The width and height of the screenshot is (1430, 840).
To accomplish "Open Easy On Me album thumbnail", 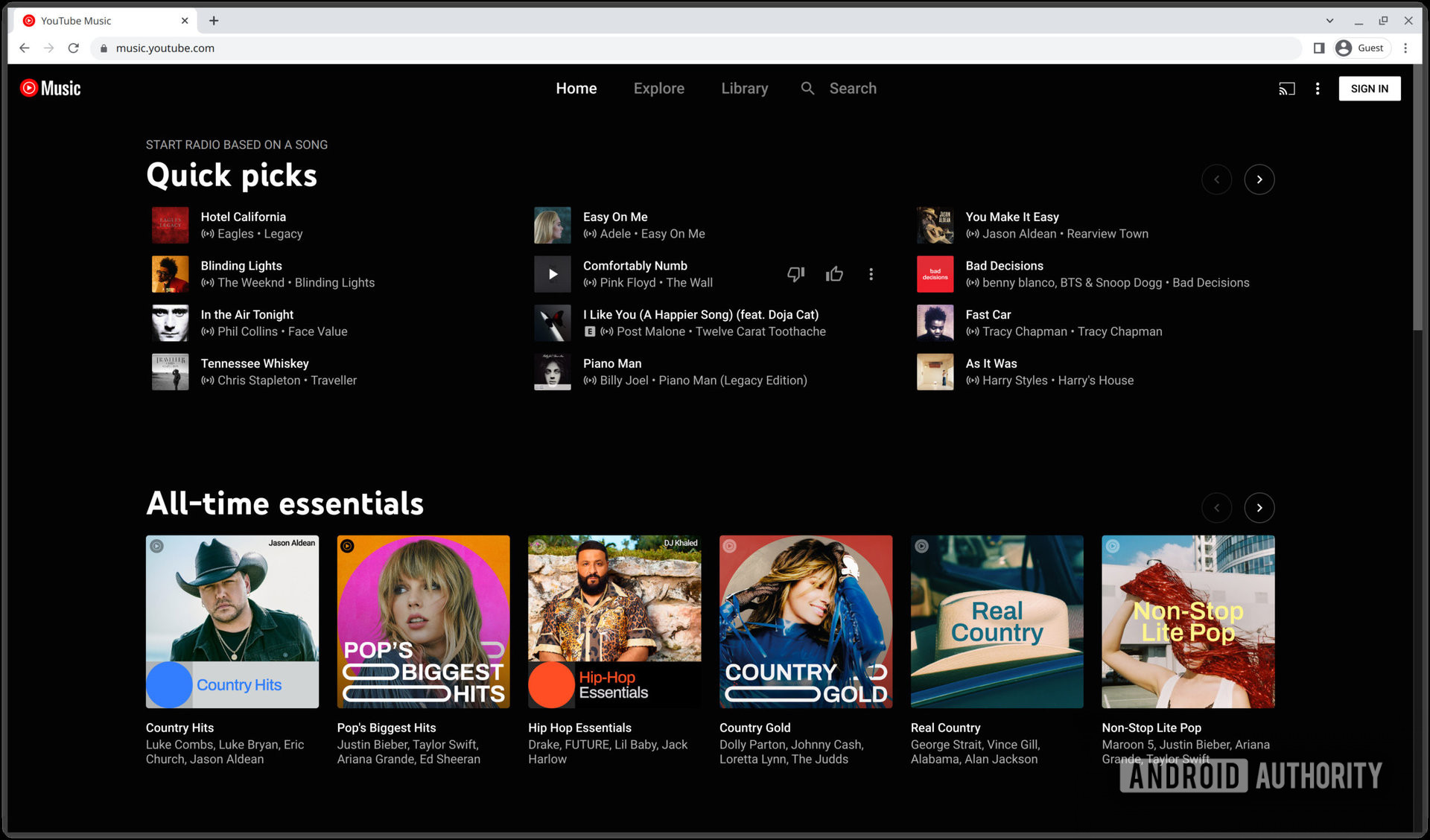I will 552,226.
